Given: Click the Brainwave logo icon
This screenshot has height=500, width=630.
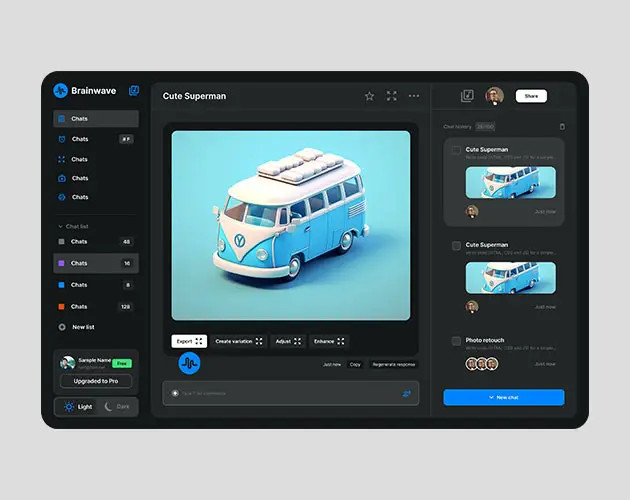Looking at the screenshot, I should [x=61, y=91].
